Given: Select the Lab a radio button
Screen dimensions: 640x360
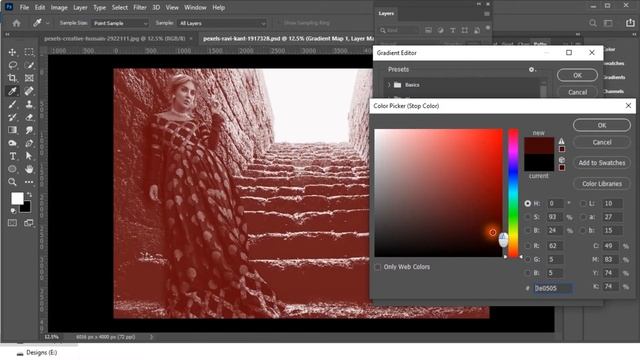Looking at the screenshot, I should pyautogui.click(x=583, y=217).
